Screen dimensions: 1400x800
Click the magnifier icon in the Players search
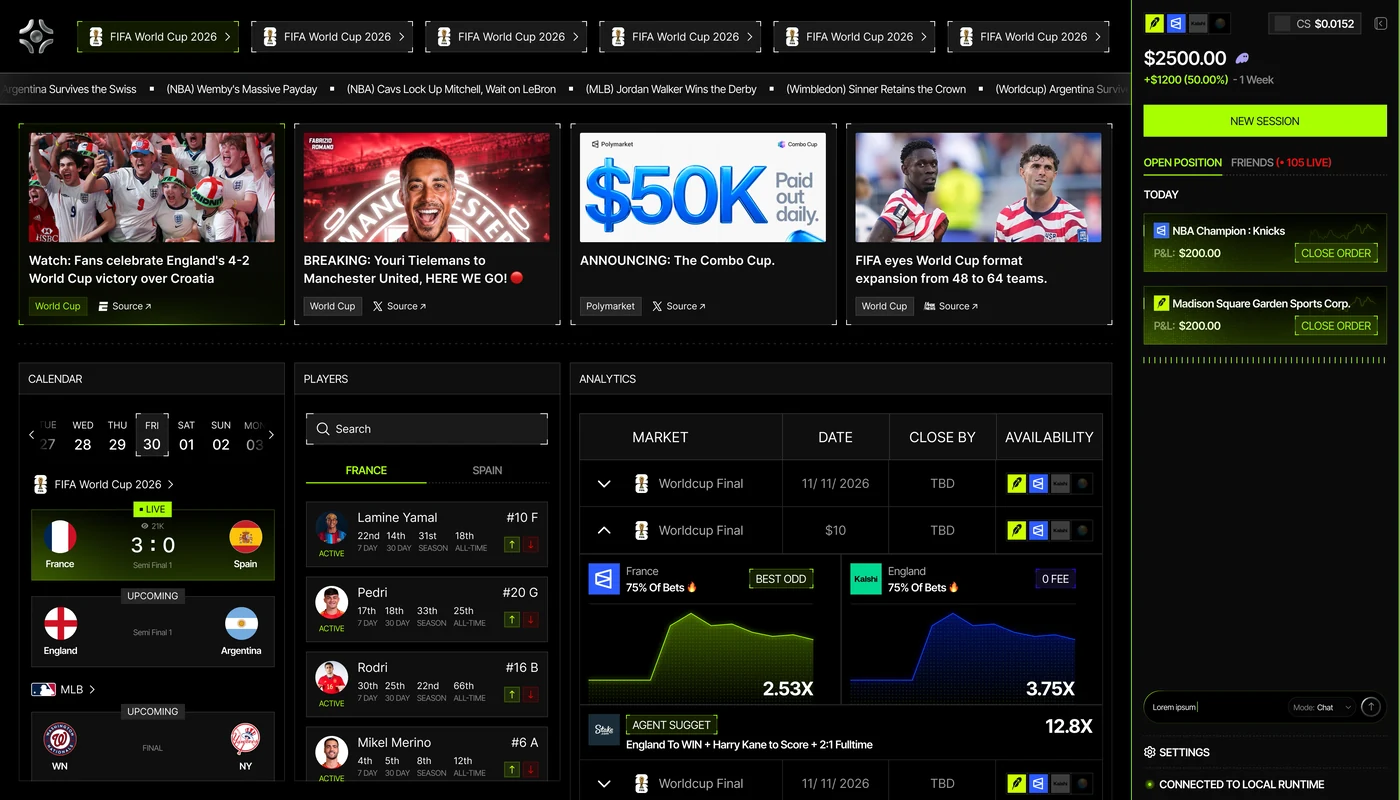click(x=323, y=429)
